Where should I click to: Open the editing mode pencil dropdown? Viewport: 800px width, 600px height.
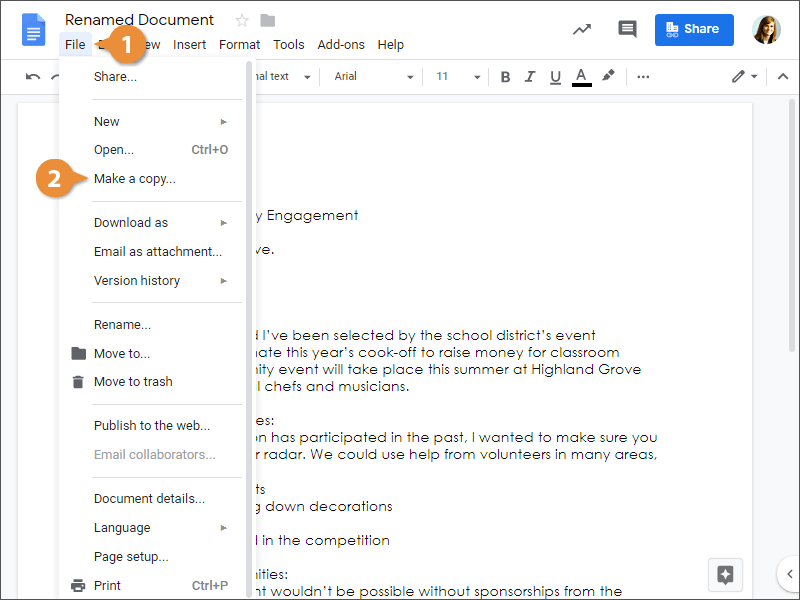[x=744, y=77]
